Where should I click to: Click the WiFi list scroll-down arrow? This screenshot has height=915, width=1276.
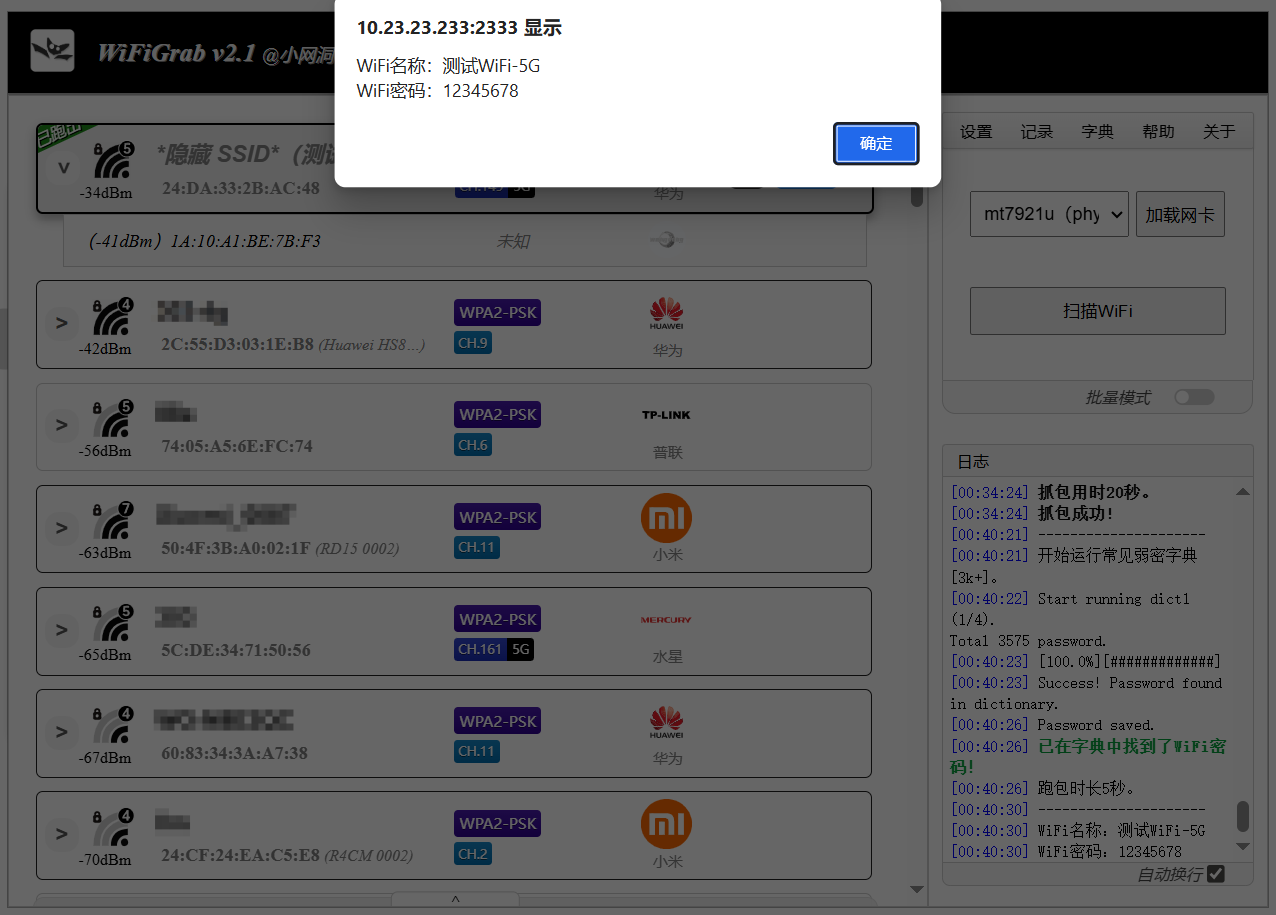[x=917, y=889]
